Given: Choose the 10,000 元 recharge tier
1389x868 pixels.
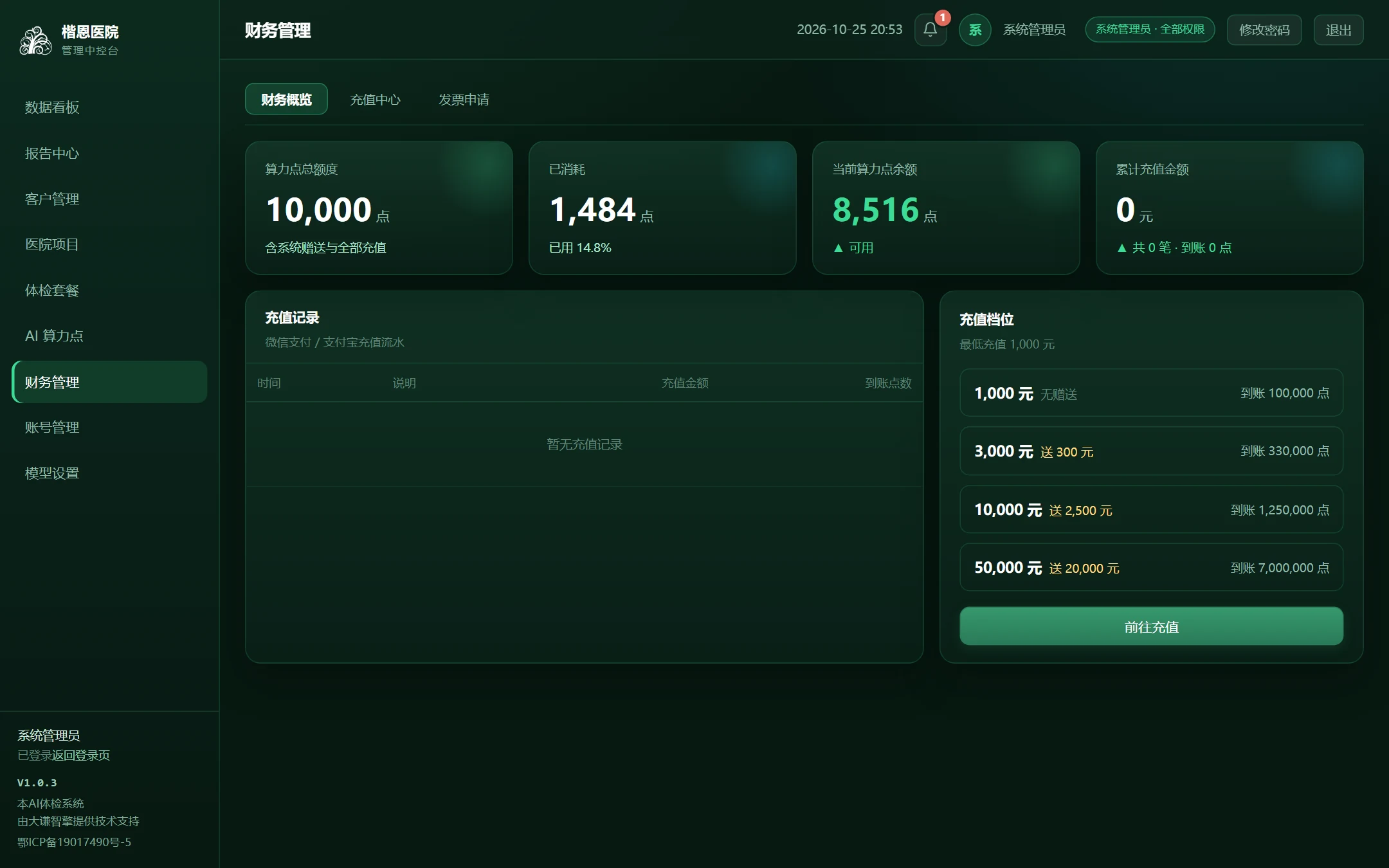Looking at the screenshot, I should [1151, 509].
